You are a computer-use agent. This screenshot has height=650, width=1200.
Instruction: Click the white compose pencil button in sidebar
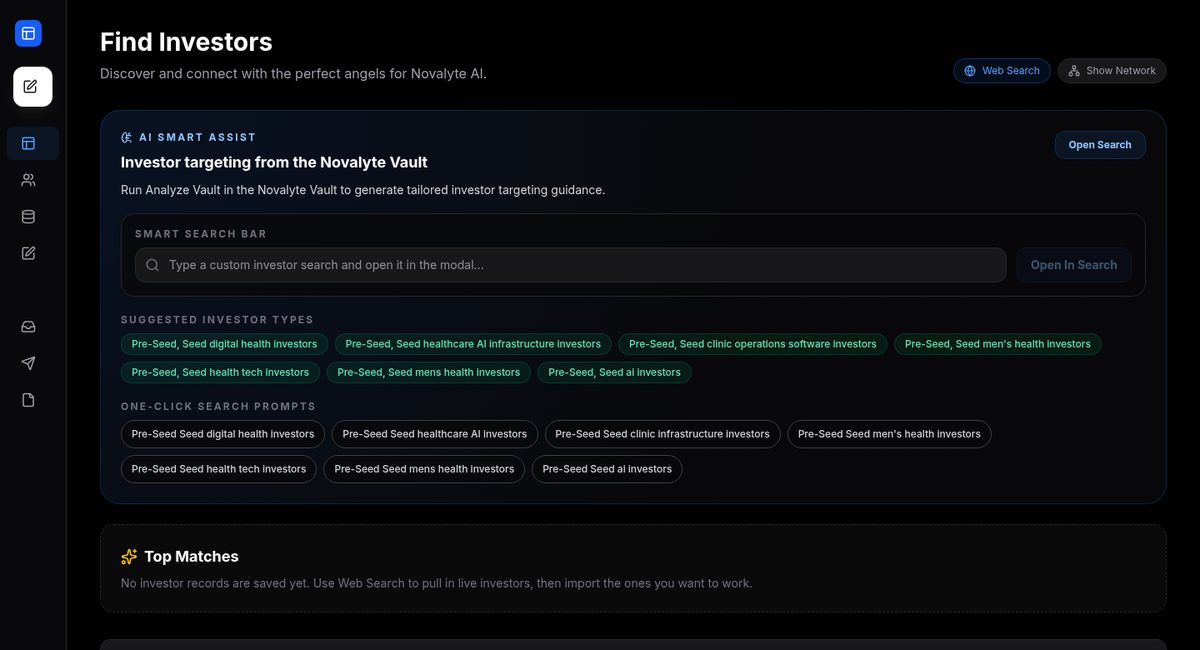tap(32, 86)
